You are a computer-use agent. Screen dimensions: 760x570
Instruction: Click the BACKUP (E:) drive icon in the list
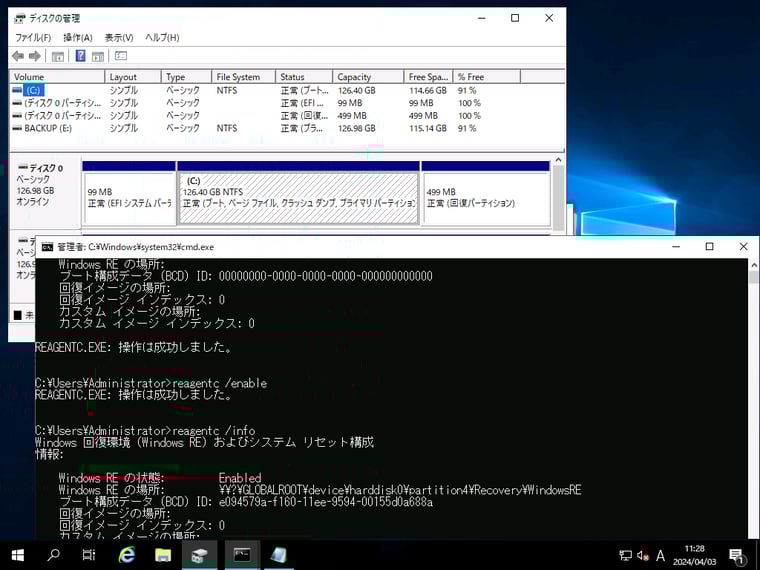17,128
